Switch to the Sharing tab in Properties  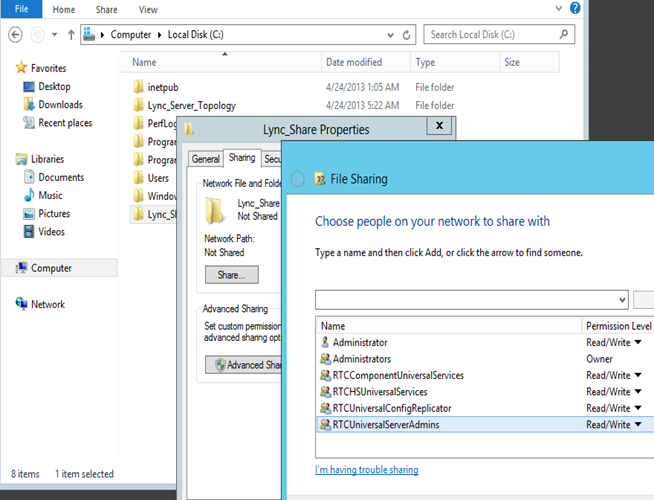pyautogui.click(x=242, y=158)
